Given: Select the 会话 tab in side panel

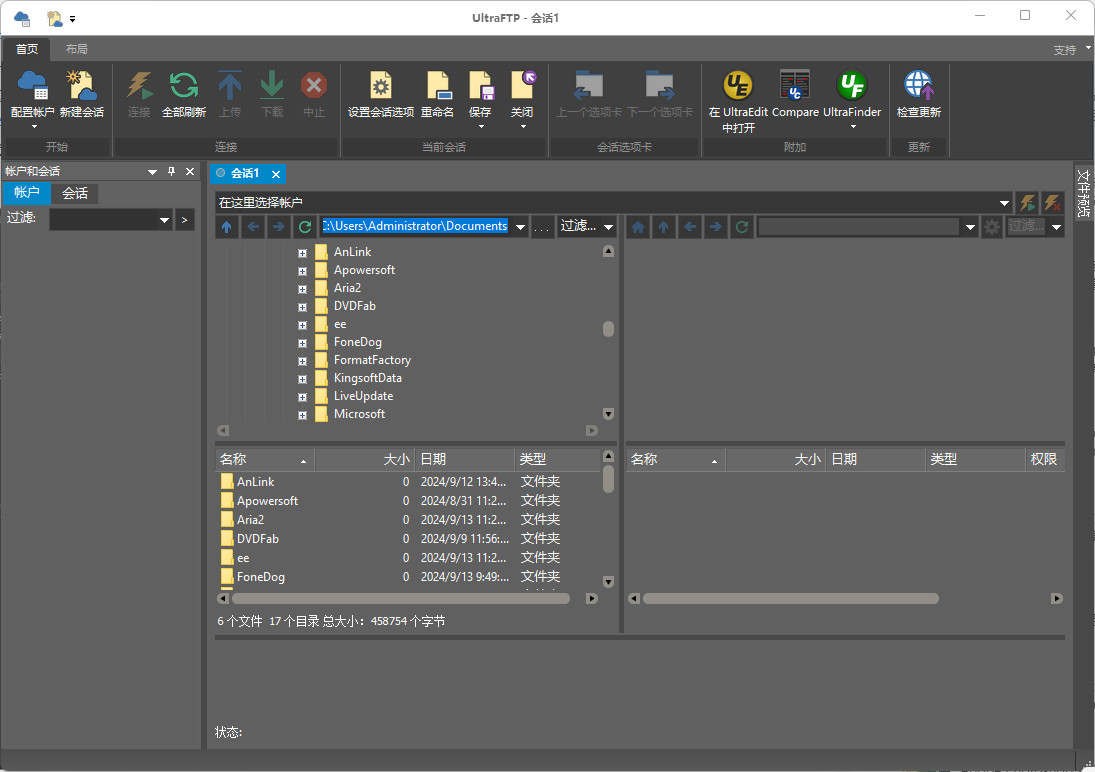Looking at the screenshot, I should tap(75, 193).
